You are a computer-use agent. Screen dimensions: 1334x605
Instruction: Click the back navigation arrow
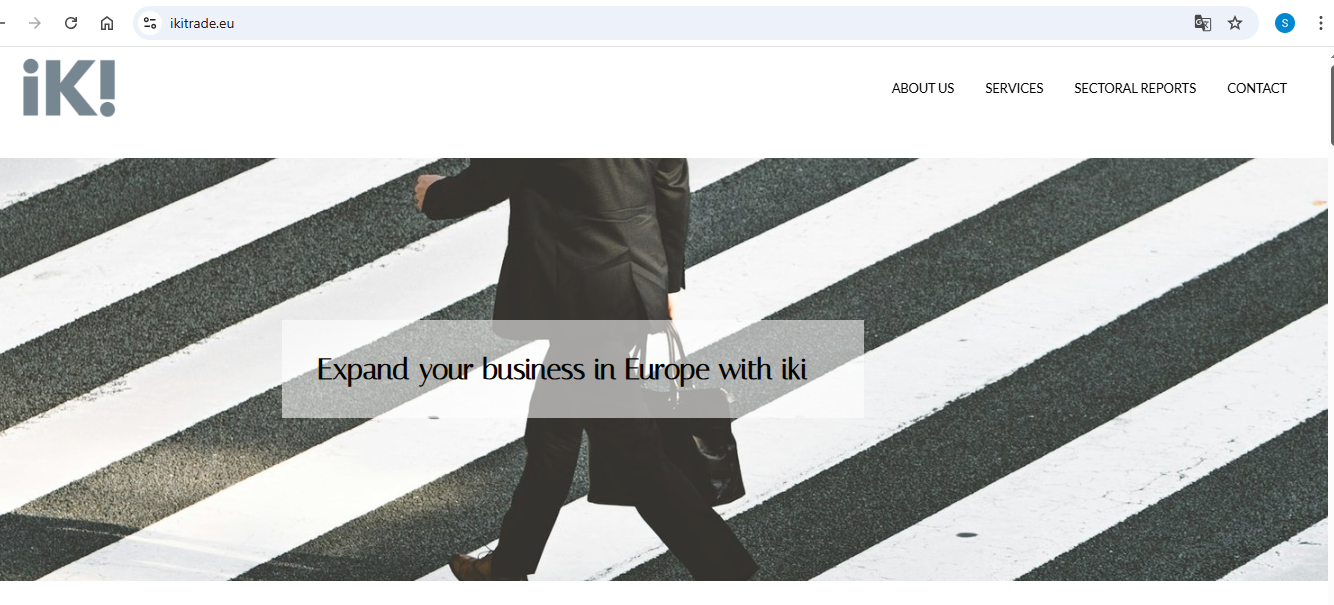(3, 23)
